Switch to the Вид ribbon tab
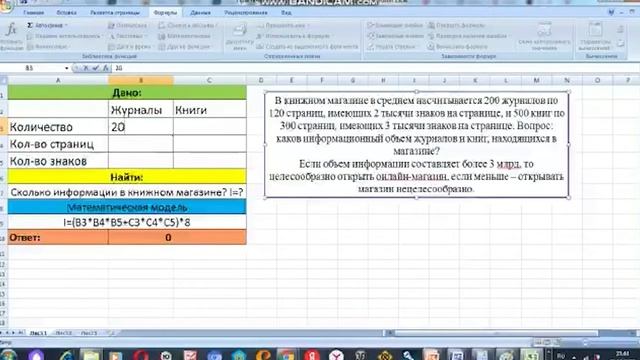640x360 pixels. click(x=286, y=13)
